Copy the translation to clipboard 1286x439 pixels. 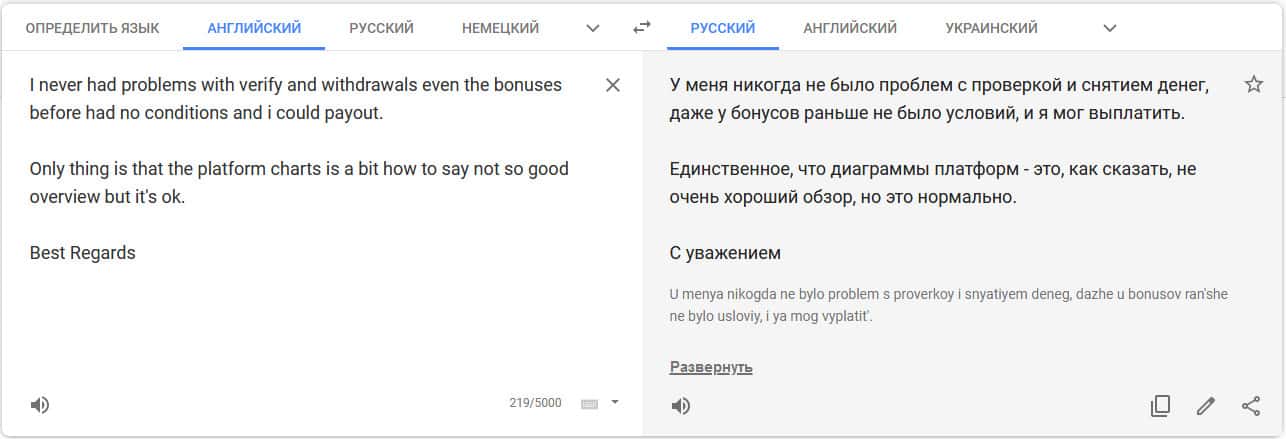click(1160, 405)
